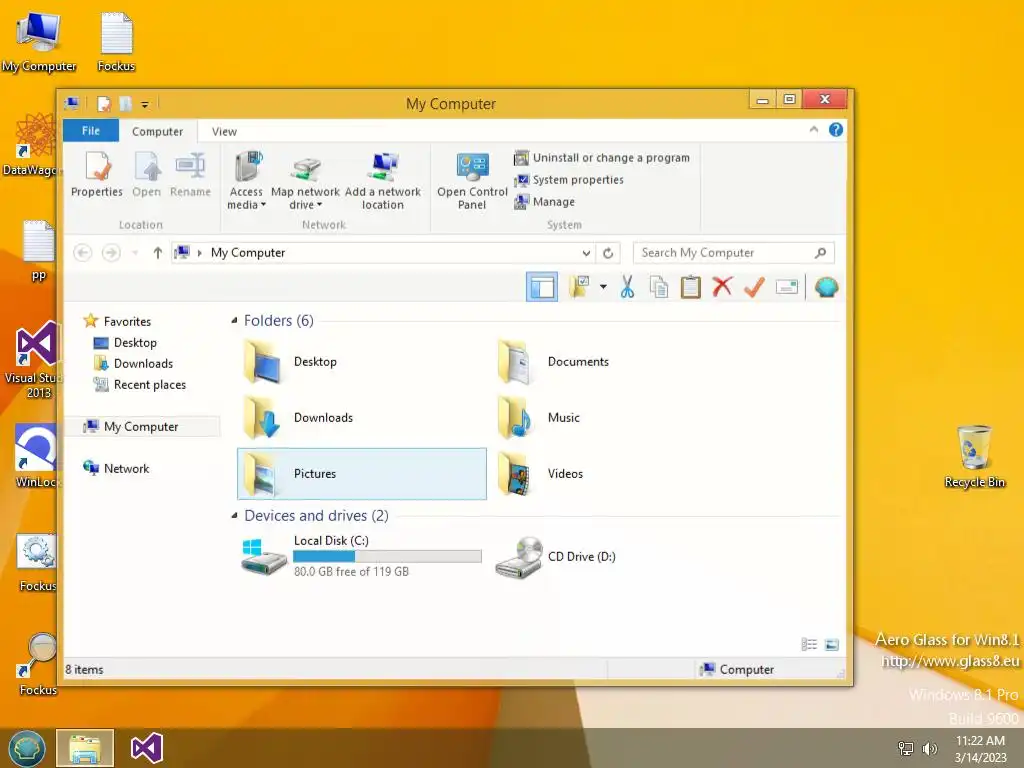Click the Access media ribbon icon
The width and height of the screenshot is (1024, 768).
(x=246, y=179)
